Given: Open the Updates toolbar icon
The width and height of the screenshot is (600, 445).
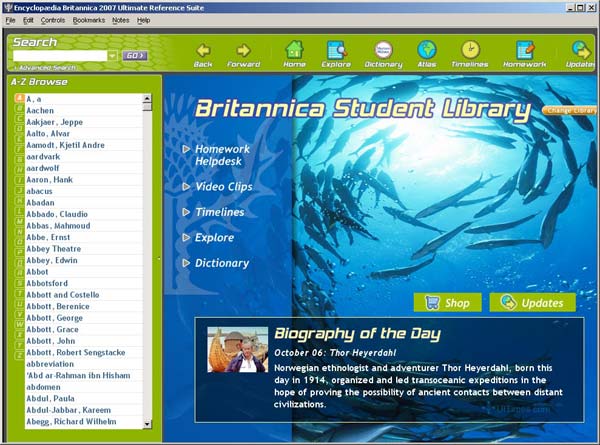Looking at the screenshot, I should 581,50.
